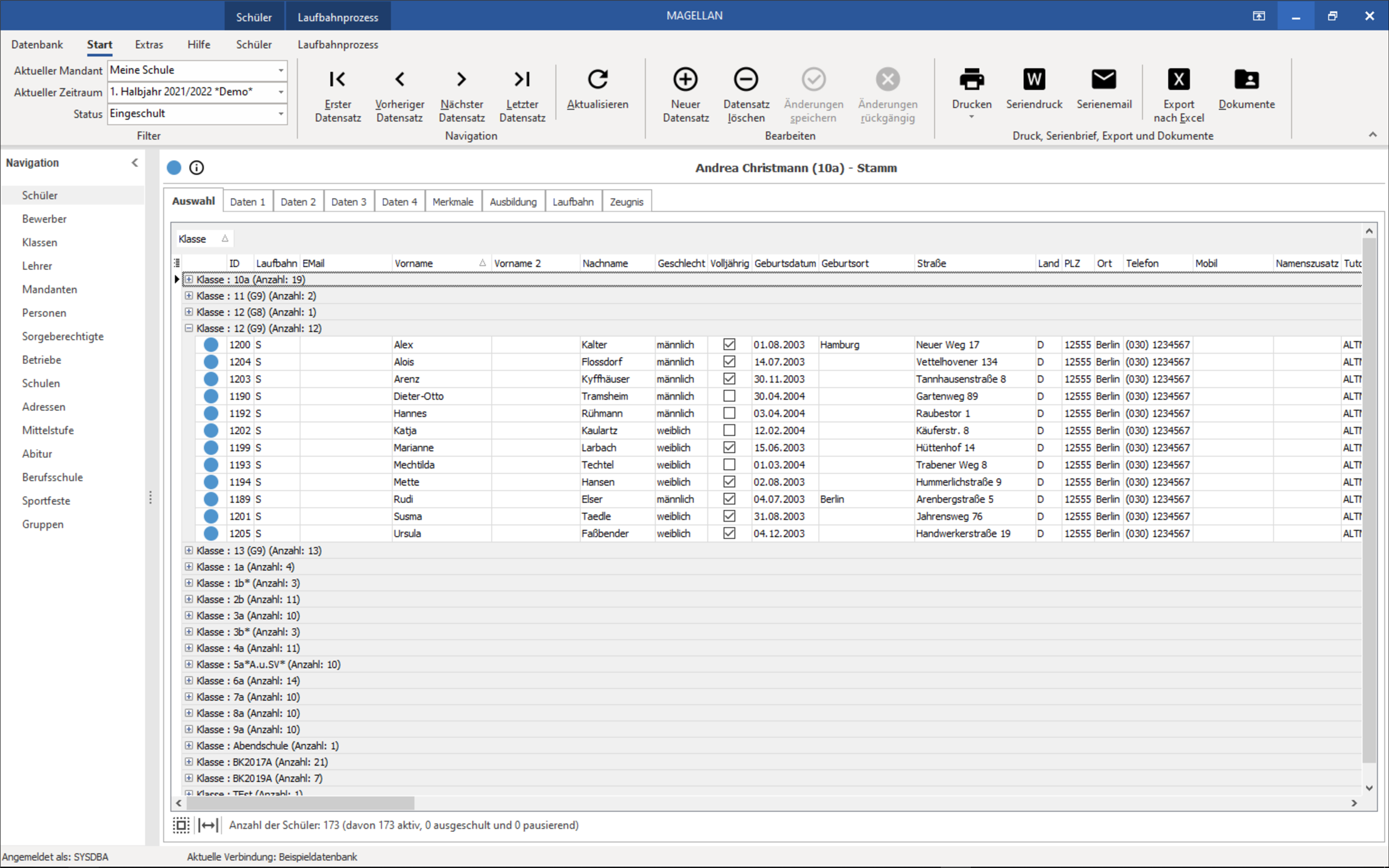Click scroll right arrow of grid
The height and width of the screenshot is (868, 1389).
1354,803
